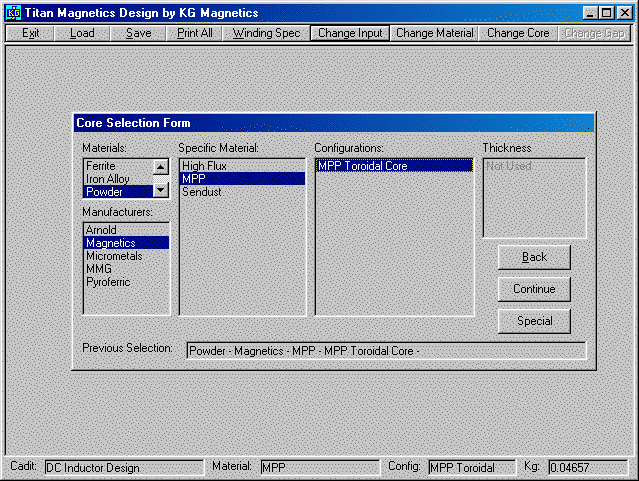Click the Continue button

(534, 289)
